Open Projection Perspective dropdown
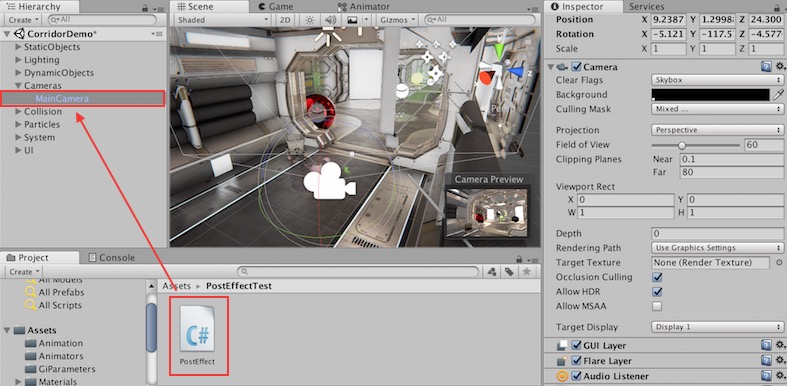 [717, 130]
